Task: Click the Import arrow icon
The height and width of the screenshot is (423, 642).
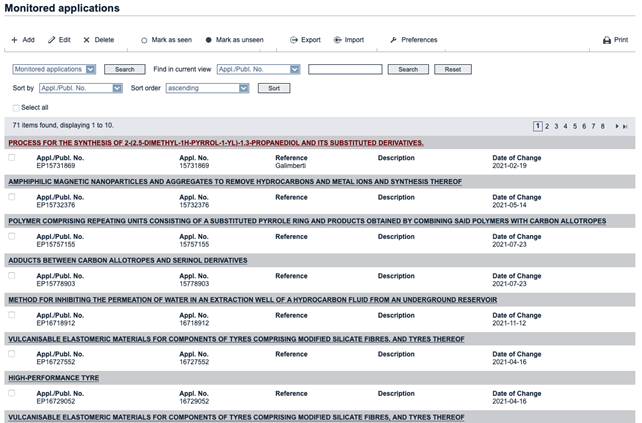Action: [x=338, y=40]
